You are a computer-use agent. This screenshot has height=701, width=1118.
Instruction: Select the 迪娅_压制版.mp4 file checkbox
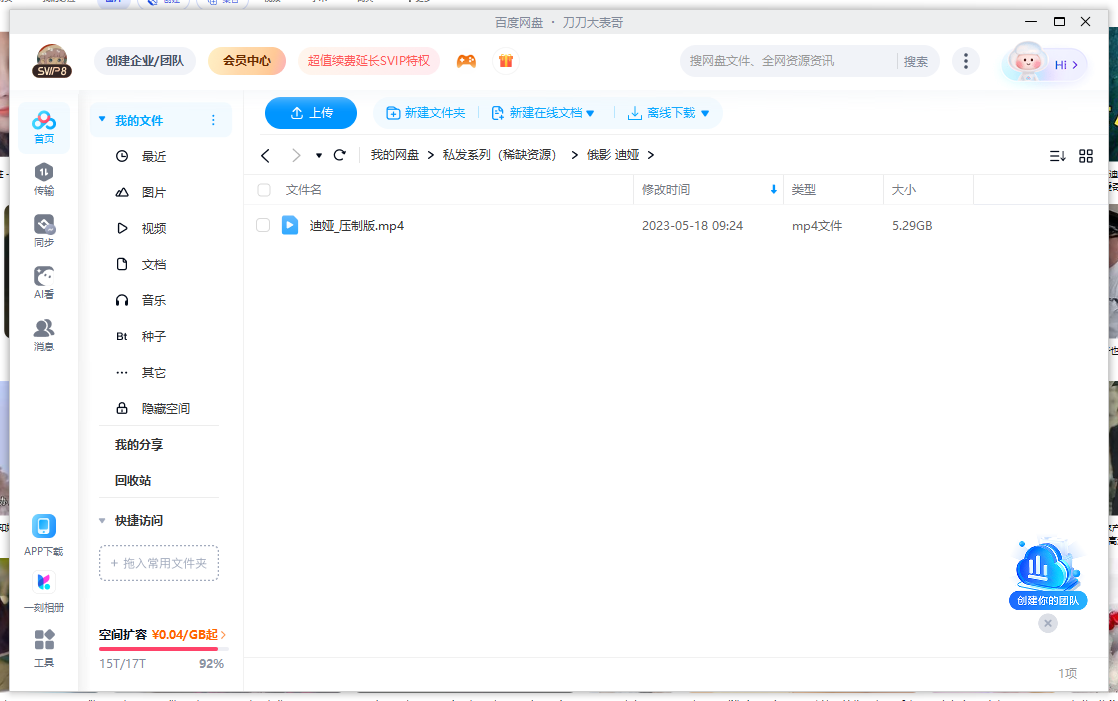tap(263, 225)
